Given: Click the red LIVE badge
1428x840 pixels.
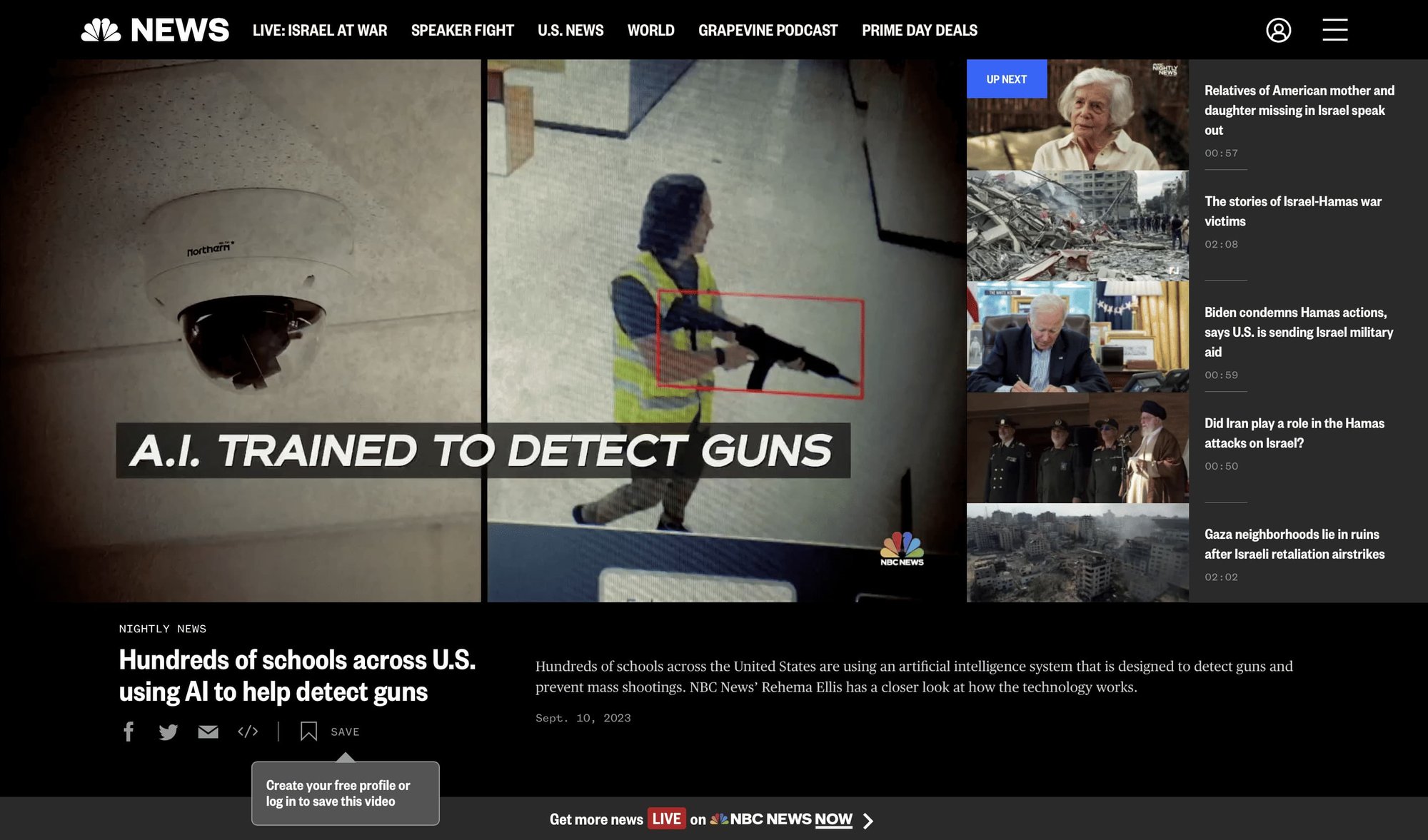Looking at the screenshot, I should tap(665, 819).
